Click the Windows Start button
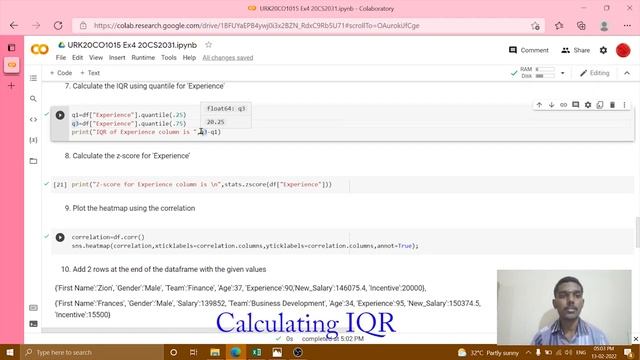 pos(10,352)
